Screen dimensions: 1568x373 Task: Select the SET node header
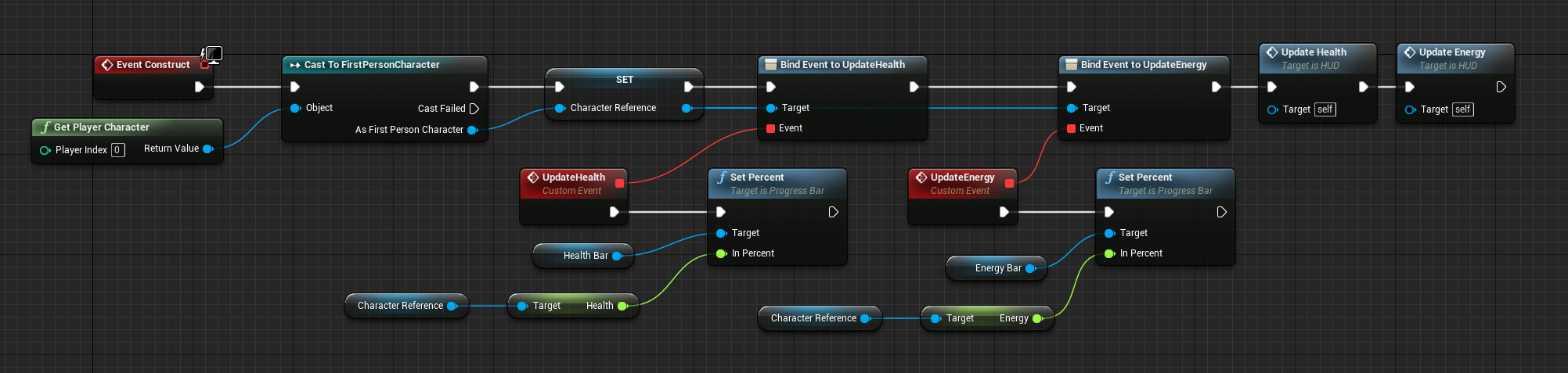click(624, 80)
